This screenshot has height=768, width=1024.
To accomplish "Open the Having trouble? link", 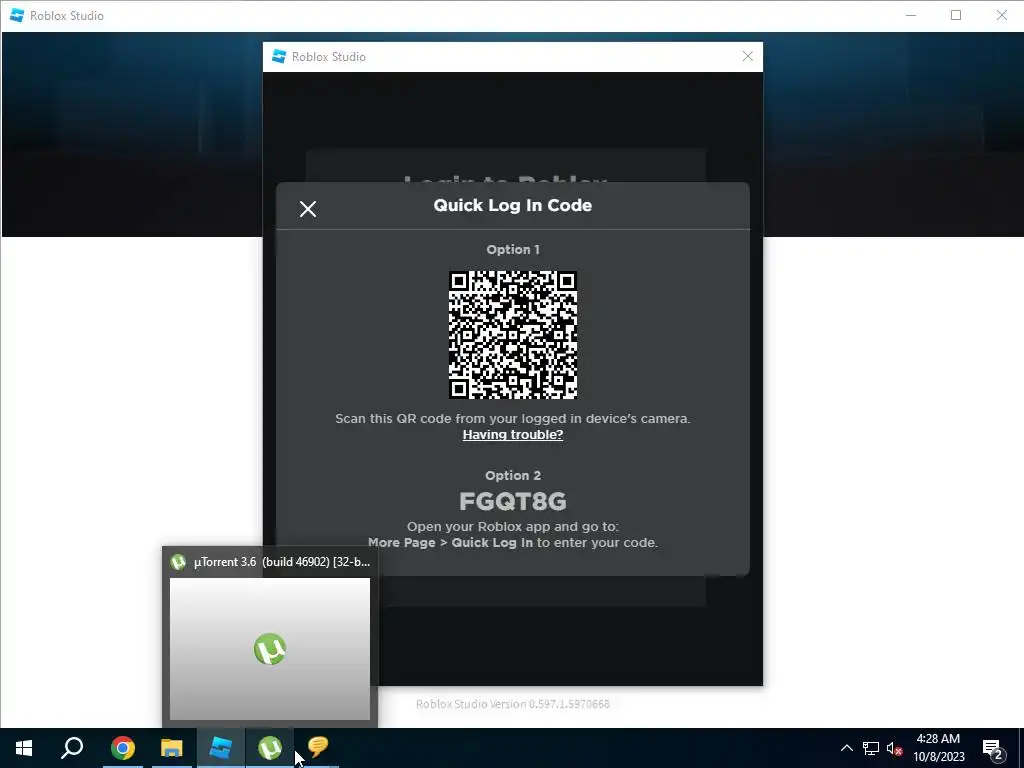I will pyautogui.click(x=513, y=435).
